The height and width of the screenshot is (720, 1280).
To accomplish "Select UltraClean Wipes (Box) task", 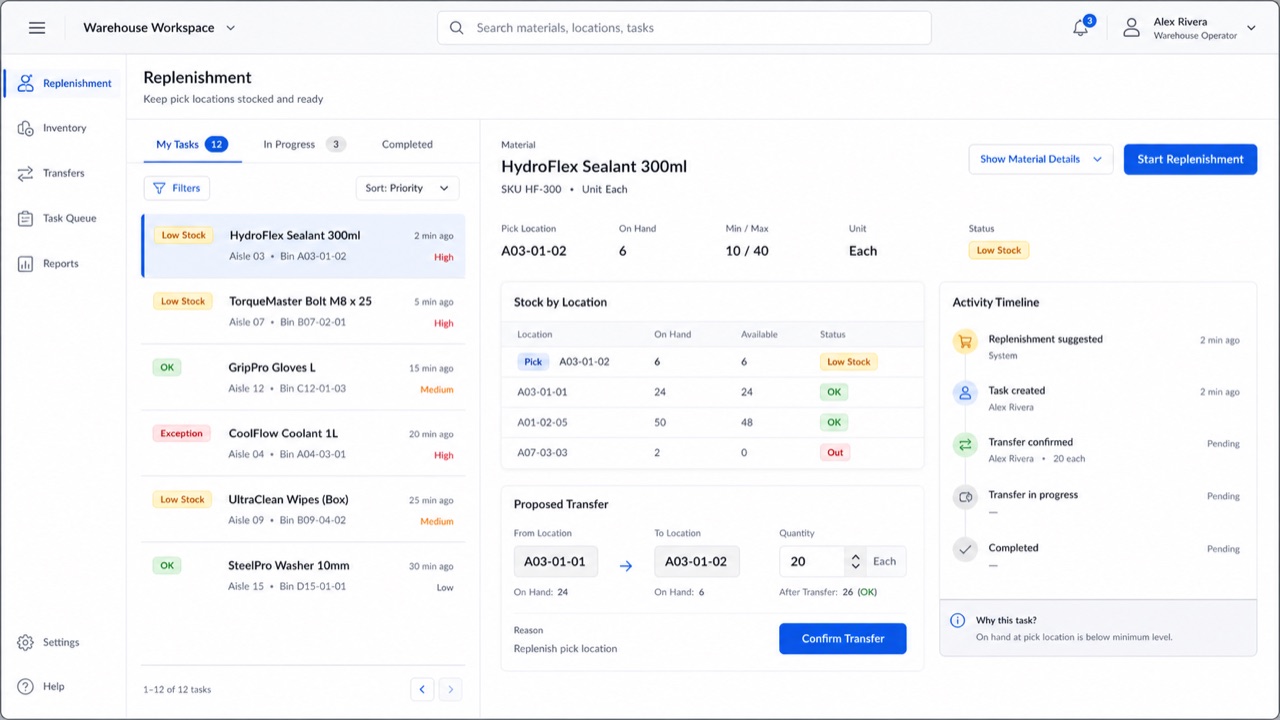I will pyautogui.click(x=303, y=509).
